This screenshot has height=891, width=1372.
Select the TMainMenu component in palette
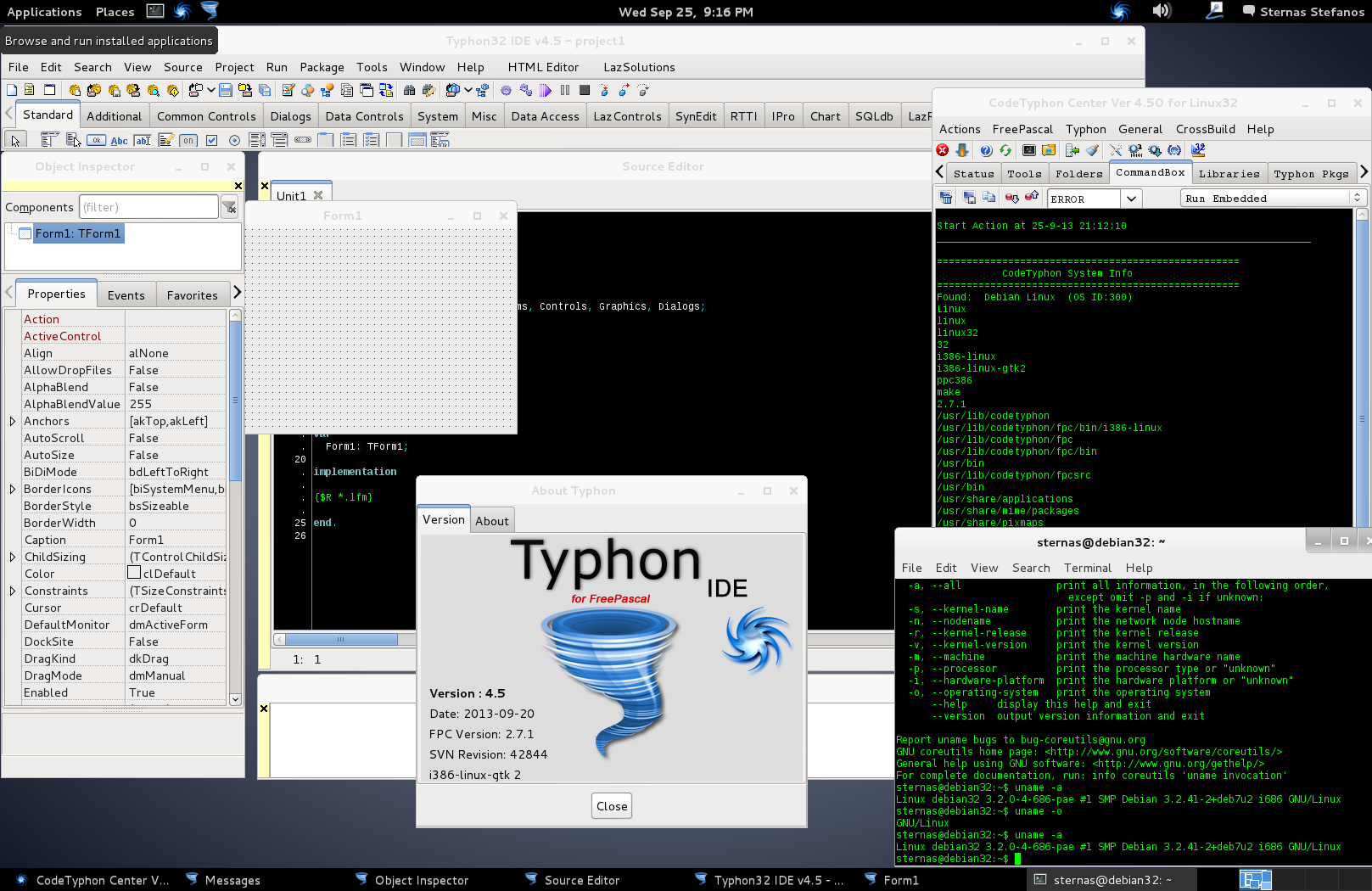tap(50, 140)
